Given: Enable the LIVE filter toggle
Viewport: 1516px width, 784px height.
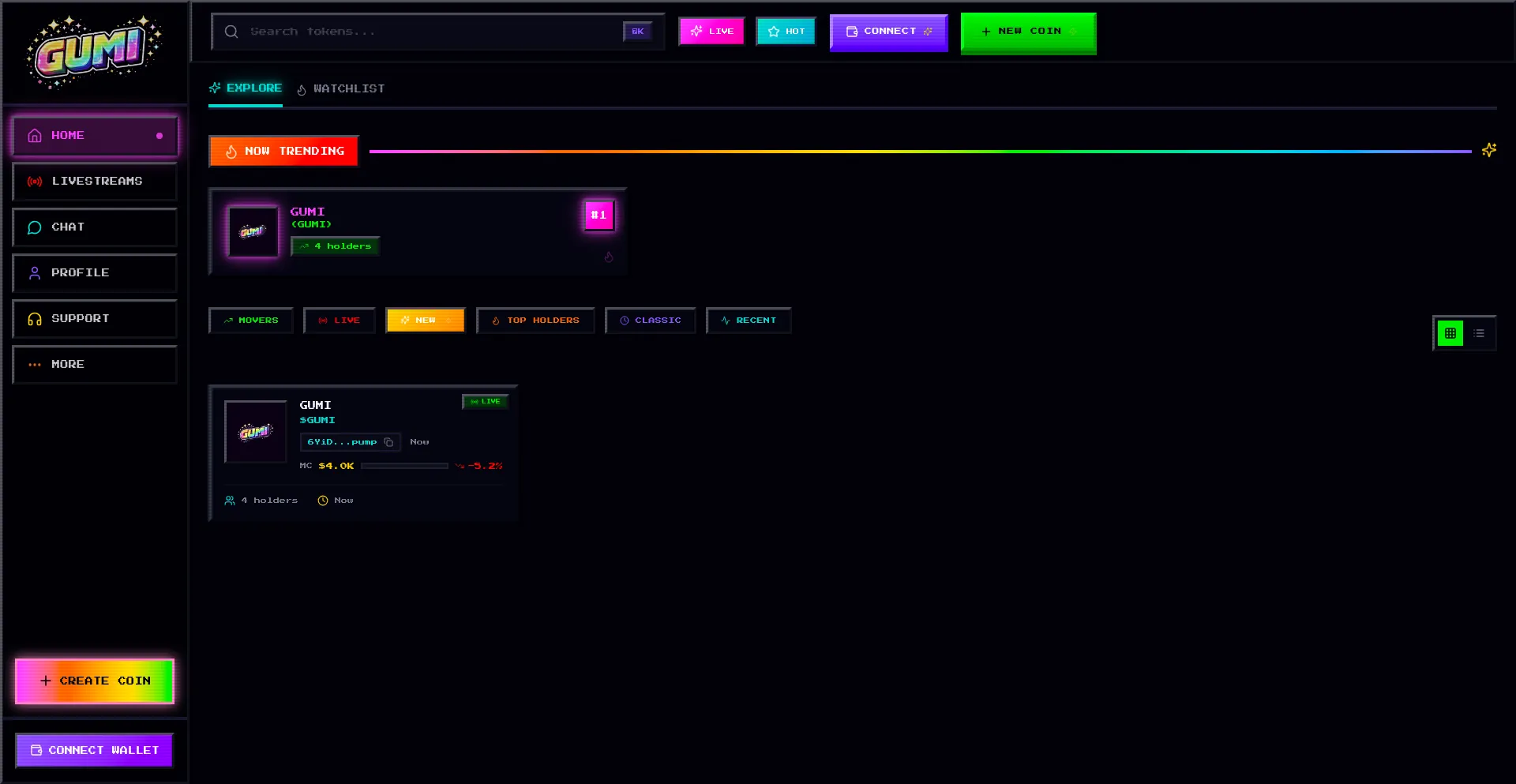Looking at the screenshot, I should [339, 321].
